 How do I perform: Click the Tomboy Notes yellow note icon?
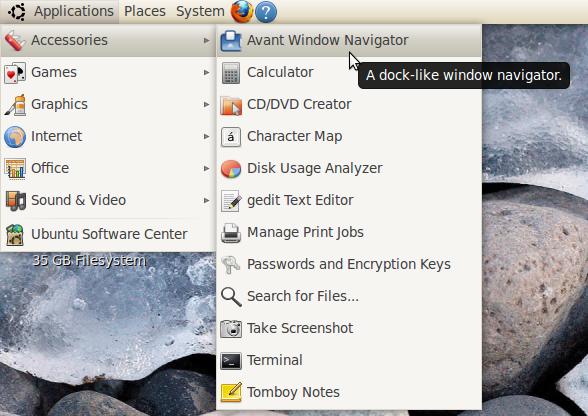coord(231,392)
